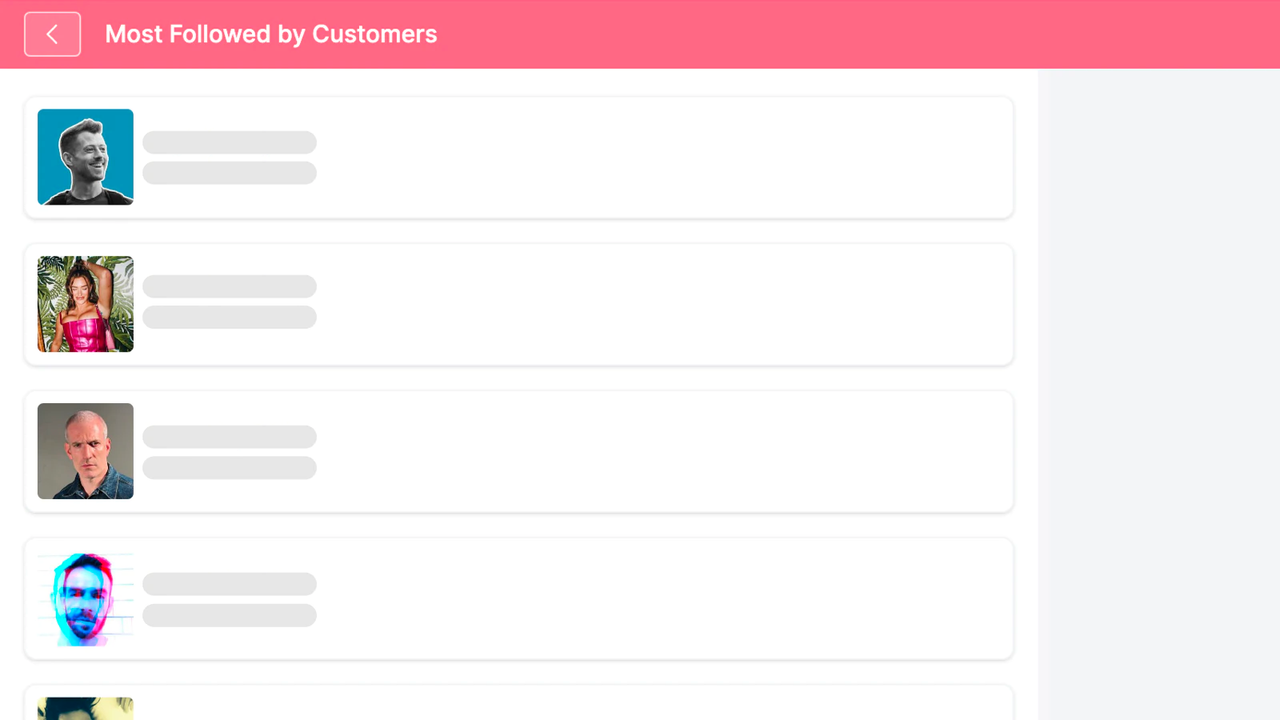
Task: Select the glitch-effect portrait avatar
Action: 85,598
